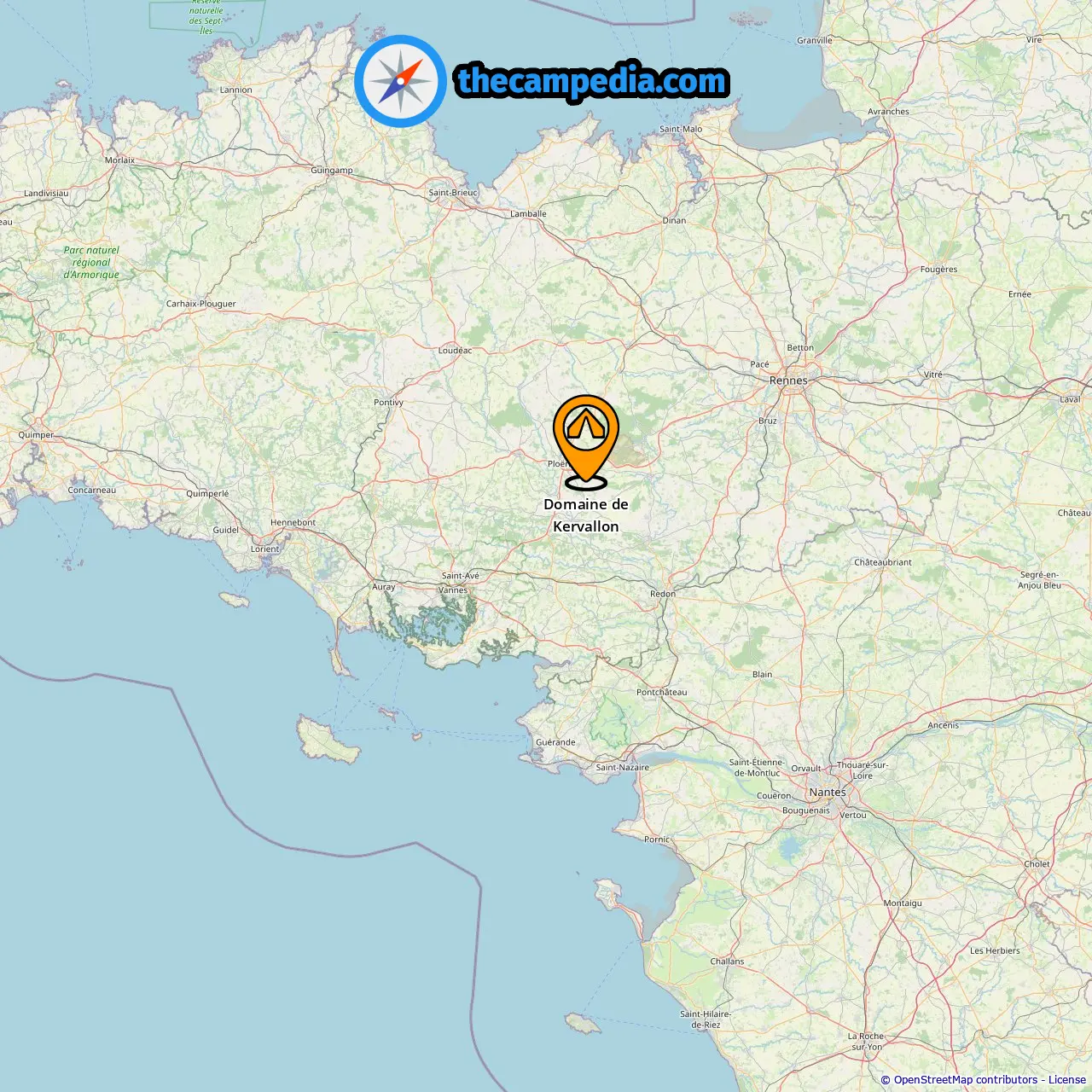Select the Quimper city label
This screenshot has width=1092, height=1092.
(36, 434)
